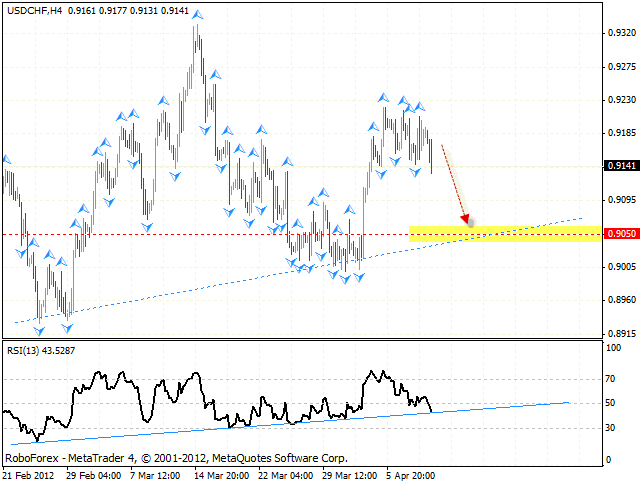The image size is (640, 483).
Task: Click the 0.9320 price axis label
Action: (x=621, y=33)
